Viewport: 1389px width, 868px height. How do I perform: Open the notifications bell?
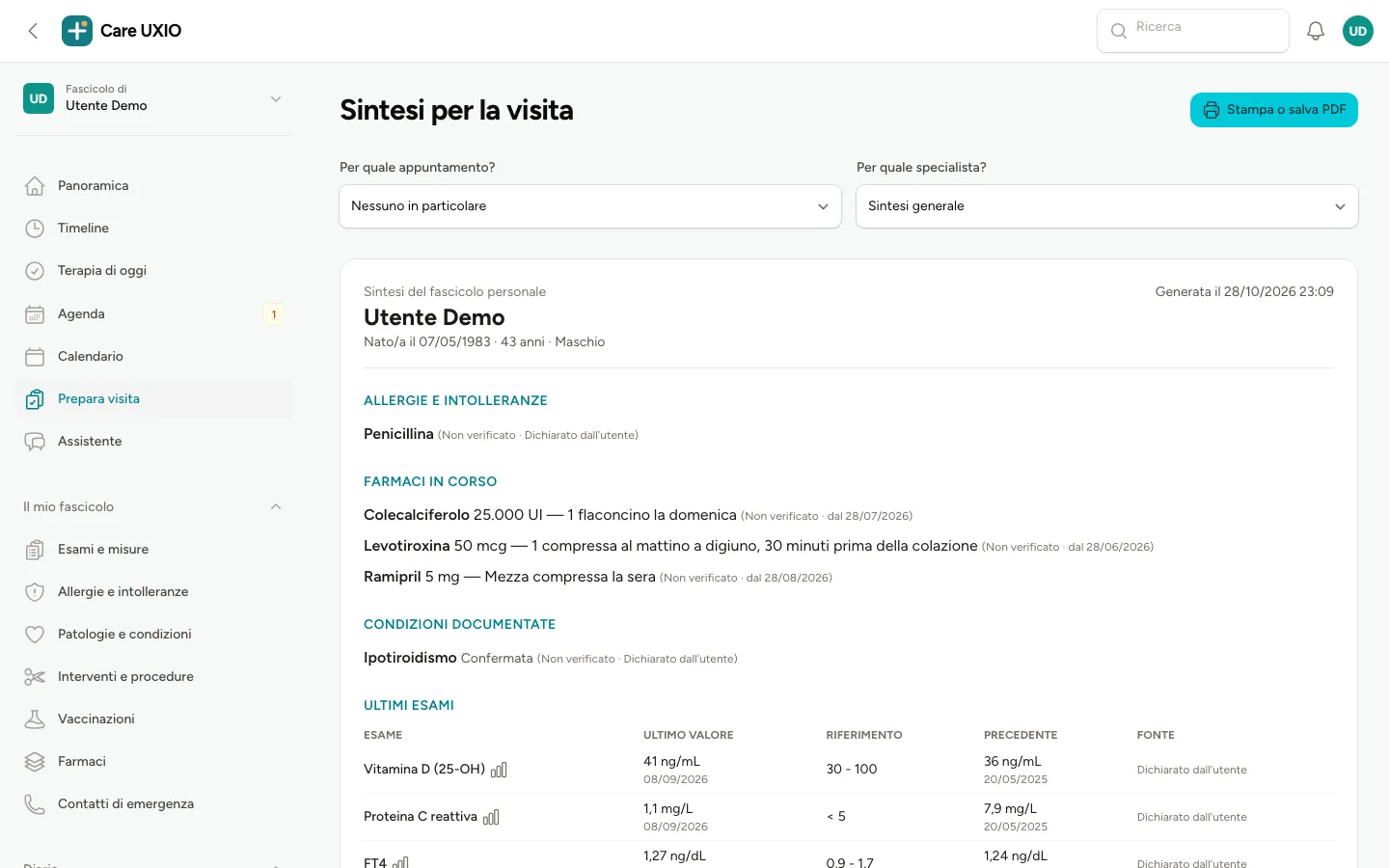(1316, 31)
